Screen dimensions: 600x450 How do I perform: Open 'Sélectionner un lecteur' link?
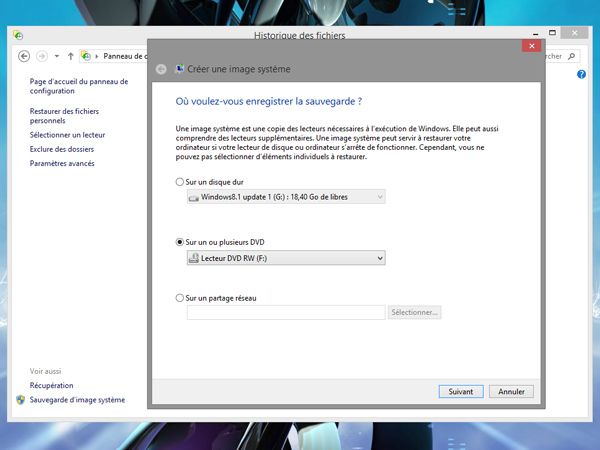coord(67,135)
